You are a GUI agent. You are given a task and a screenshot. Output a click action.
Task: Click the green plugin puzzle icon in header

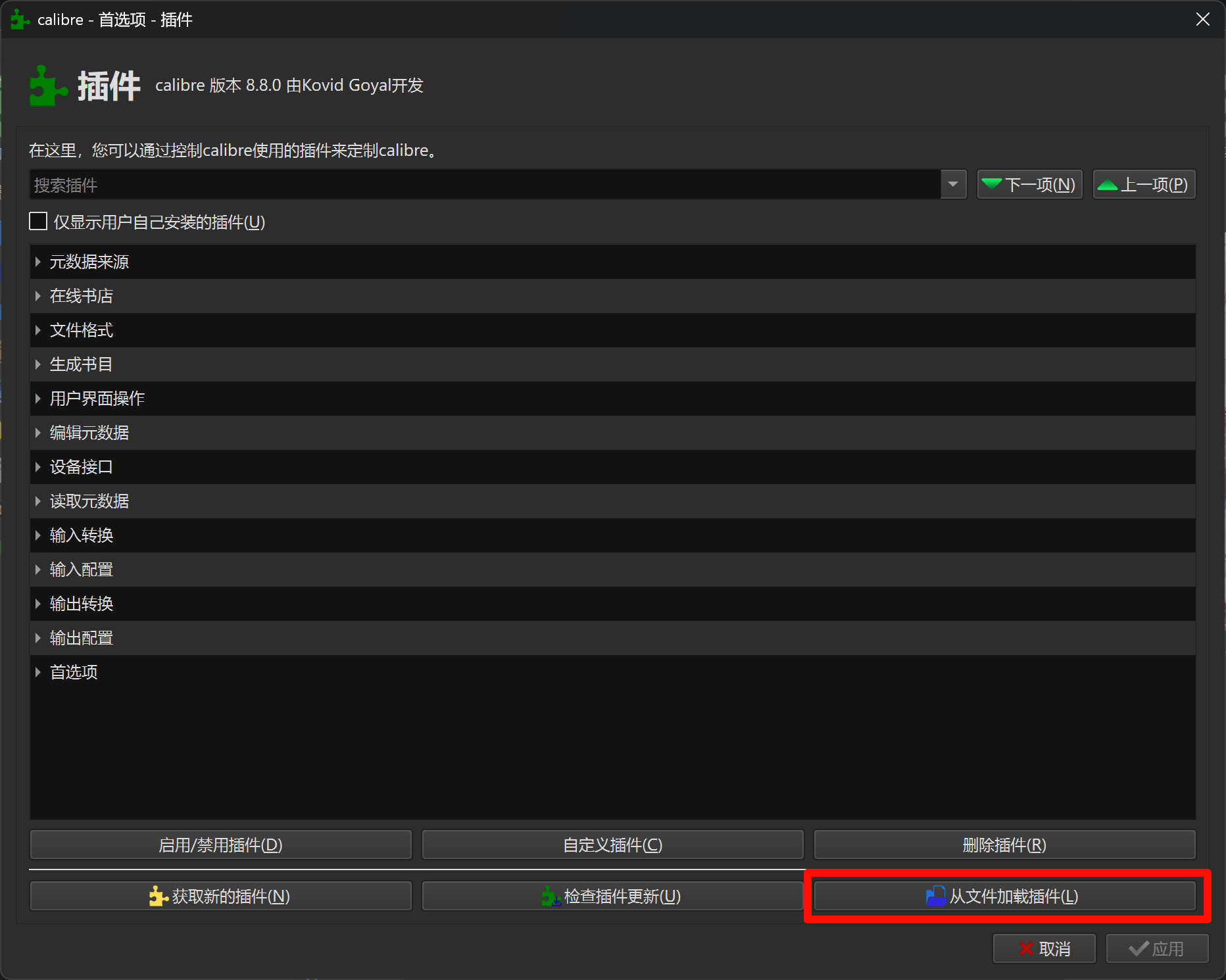coord(48,86)
